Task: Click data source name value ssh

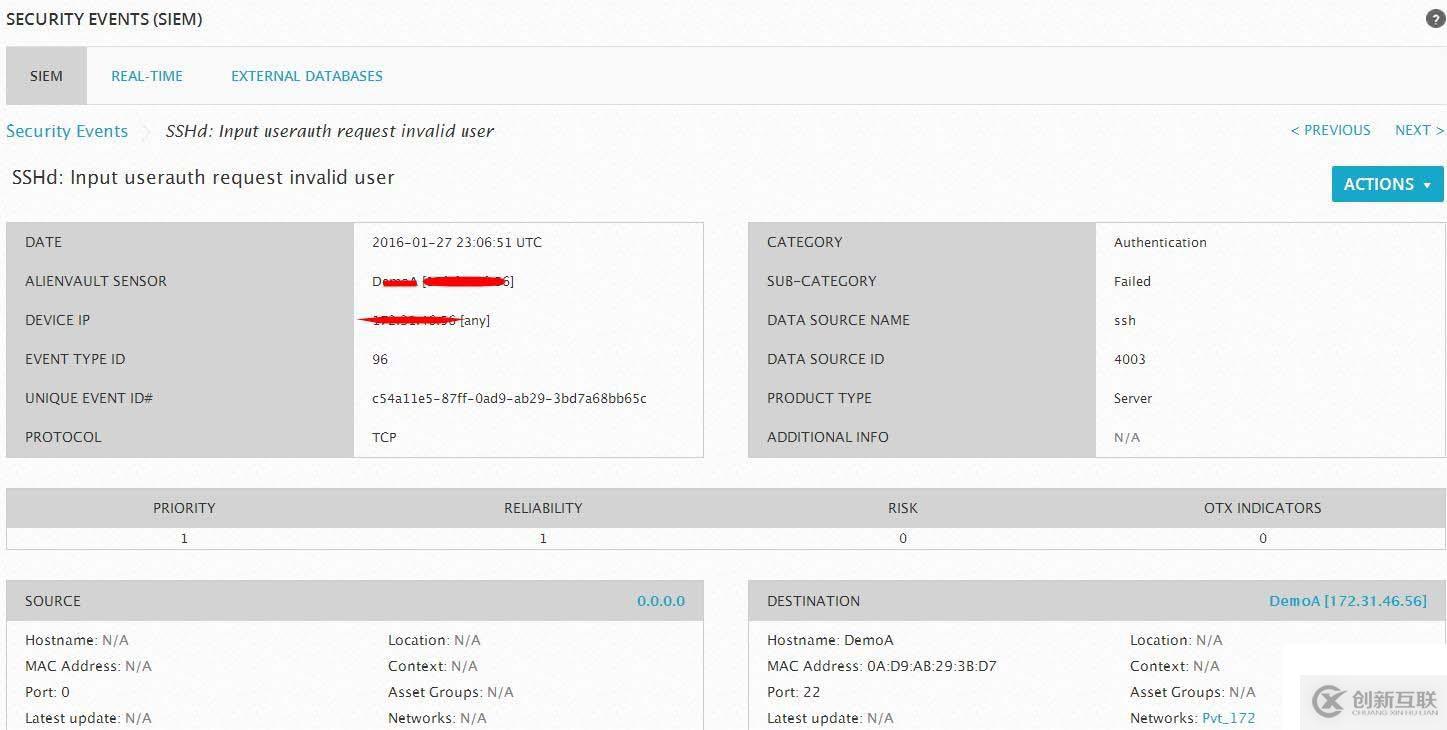Action: (x=1125, y=320)
